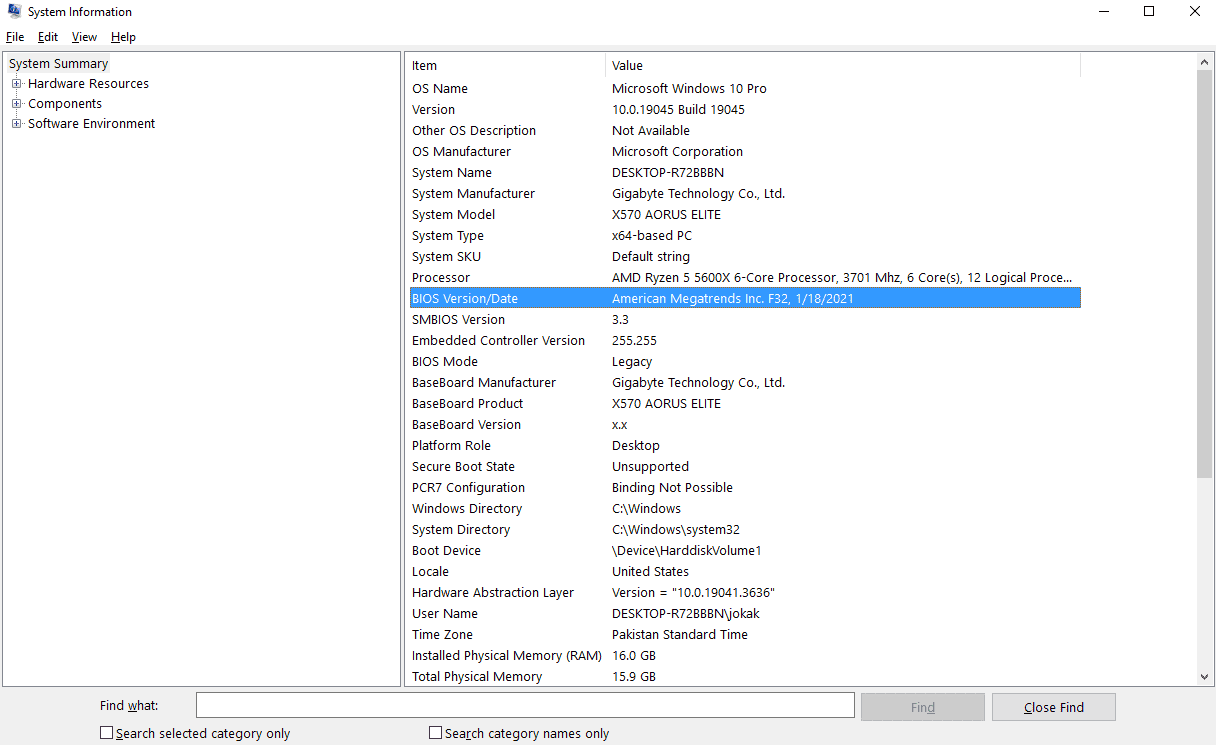Select the Platform Role row
The image size is (1216, 745).
click(744, 445)
